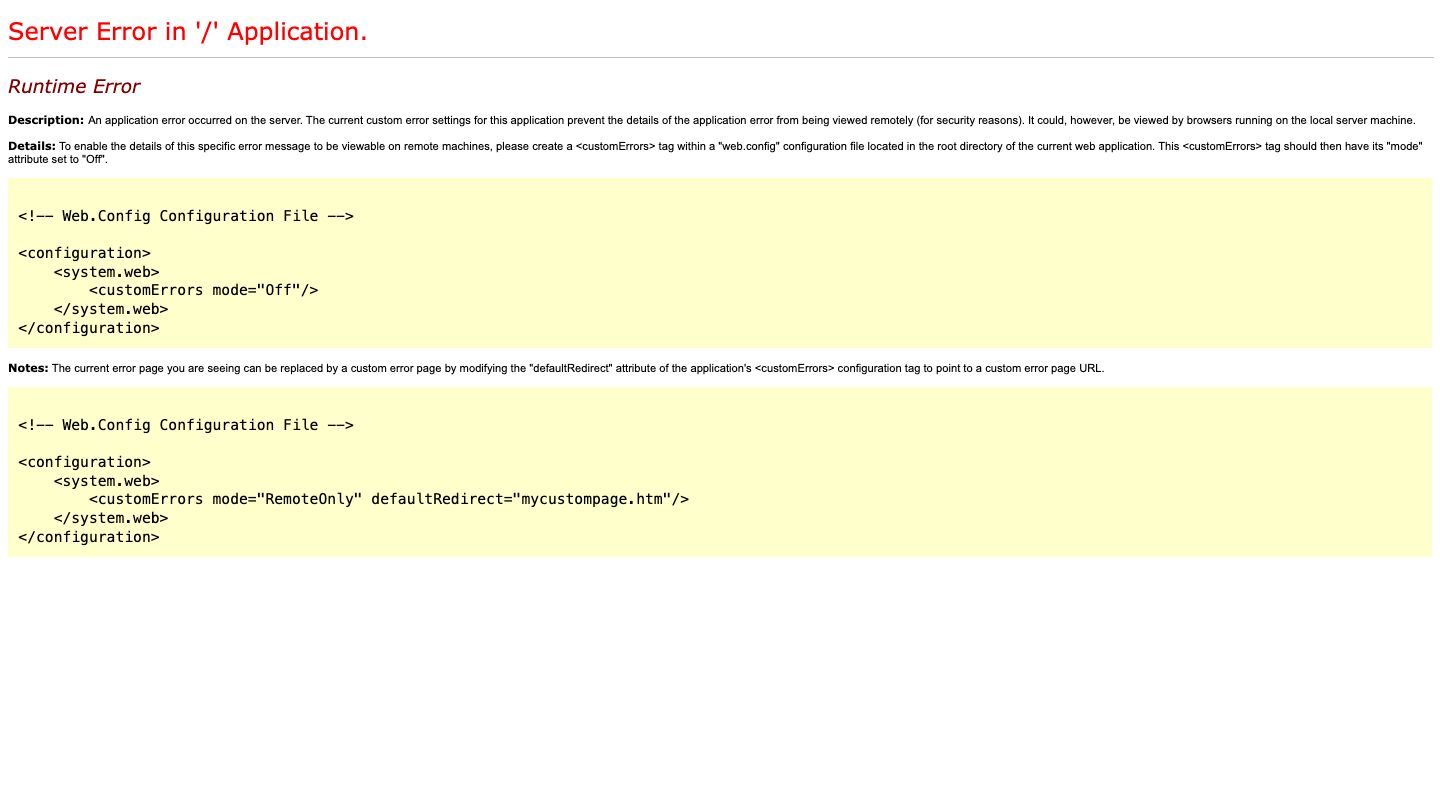
Task: Click opening <system.web> tag in second code block
Action: tap(106, 481)
